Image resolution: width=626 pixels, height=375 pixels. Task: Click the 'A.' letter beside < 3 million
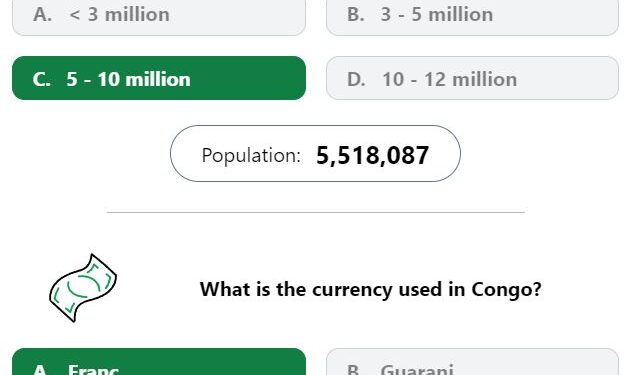tap(42, 14)
